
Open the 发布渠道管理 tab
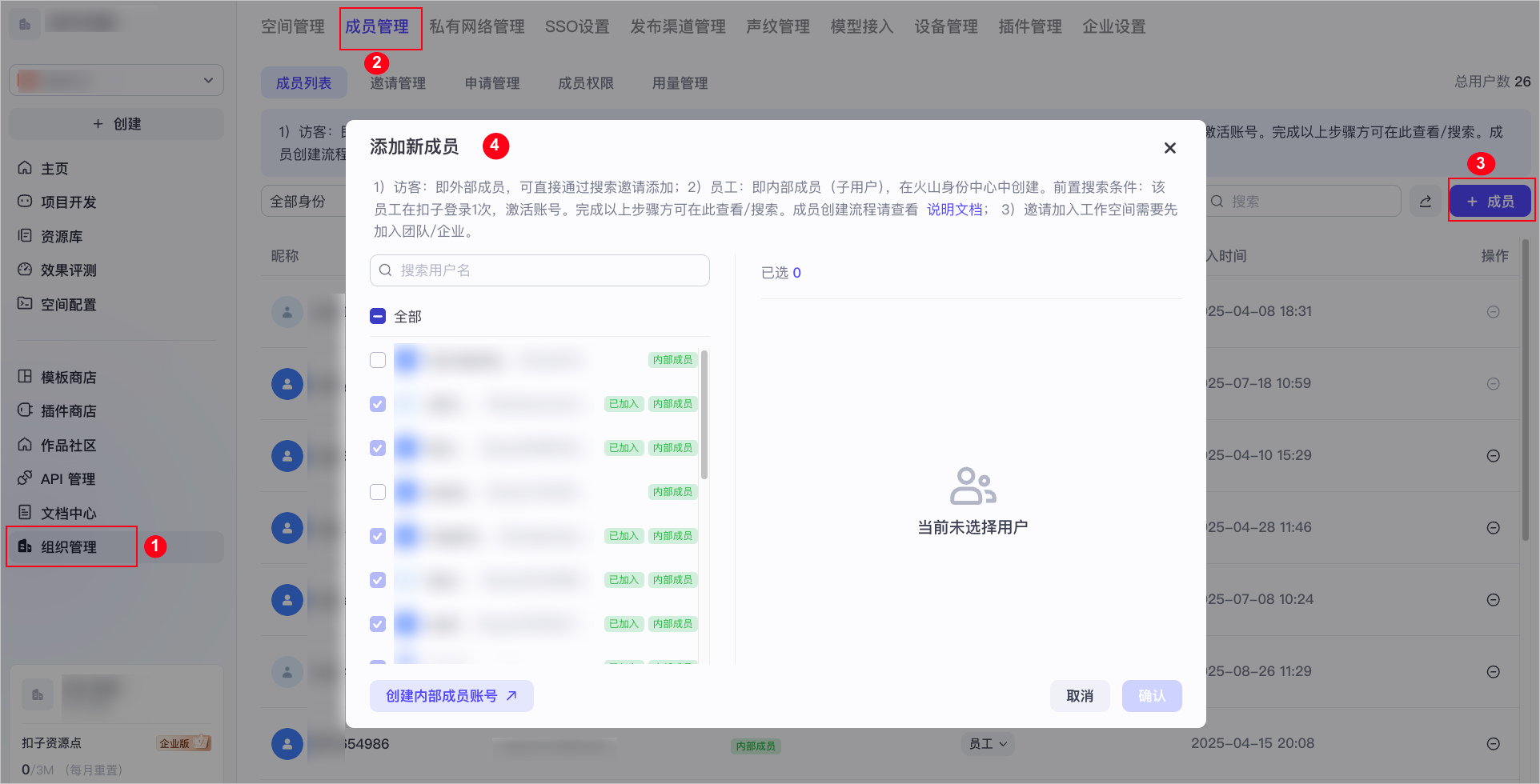coord(678,26)
